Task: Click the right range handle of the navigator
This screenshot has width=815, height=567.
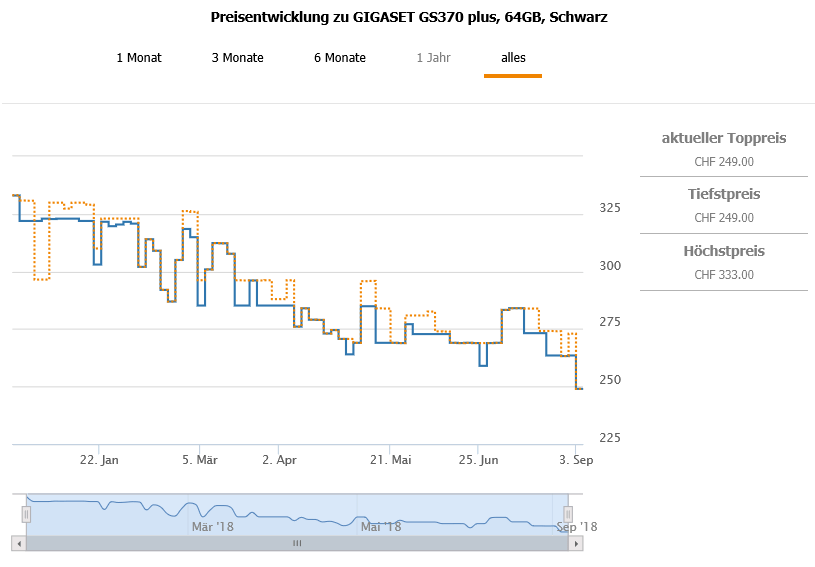Action: 567,514
